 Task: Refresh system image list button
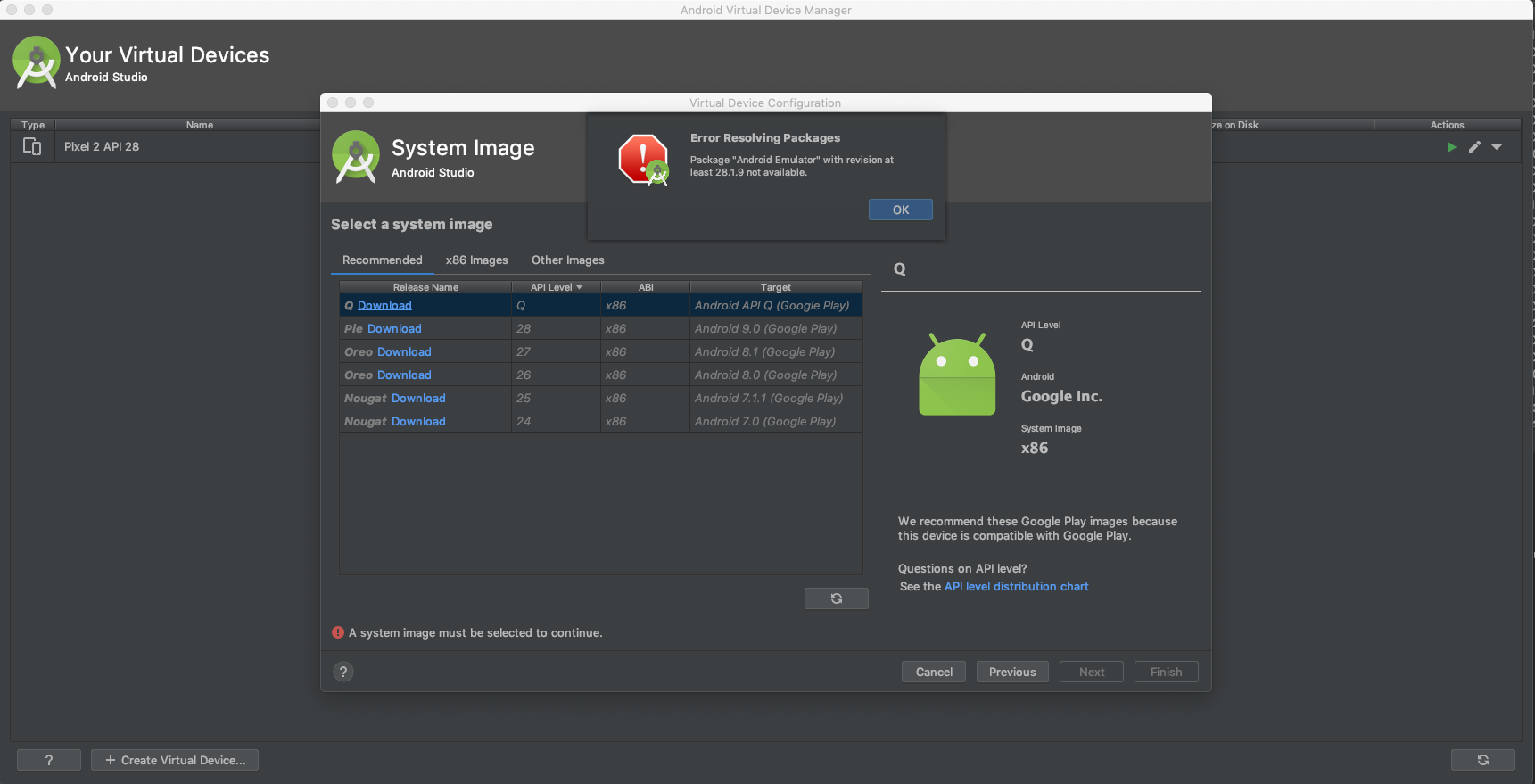pos(837,598)
